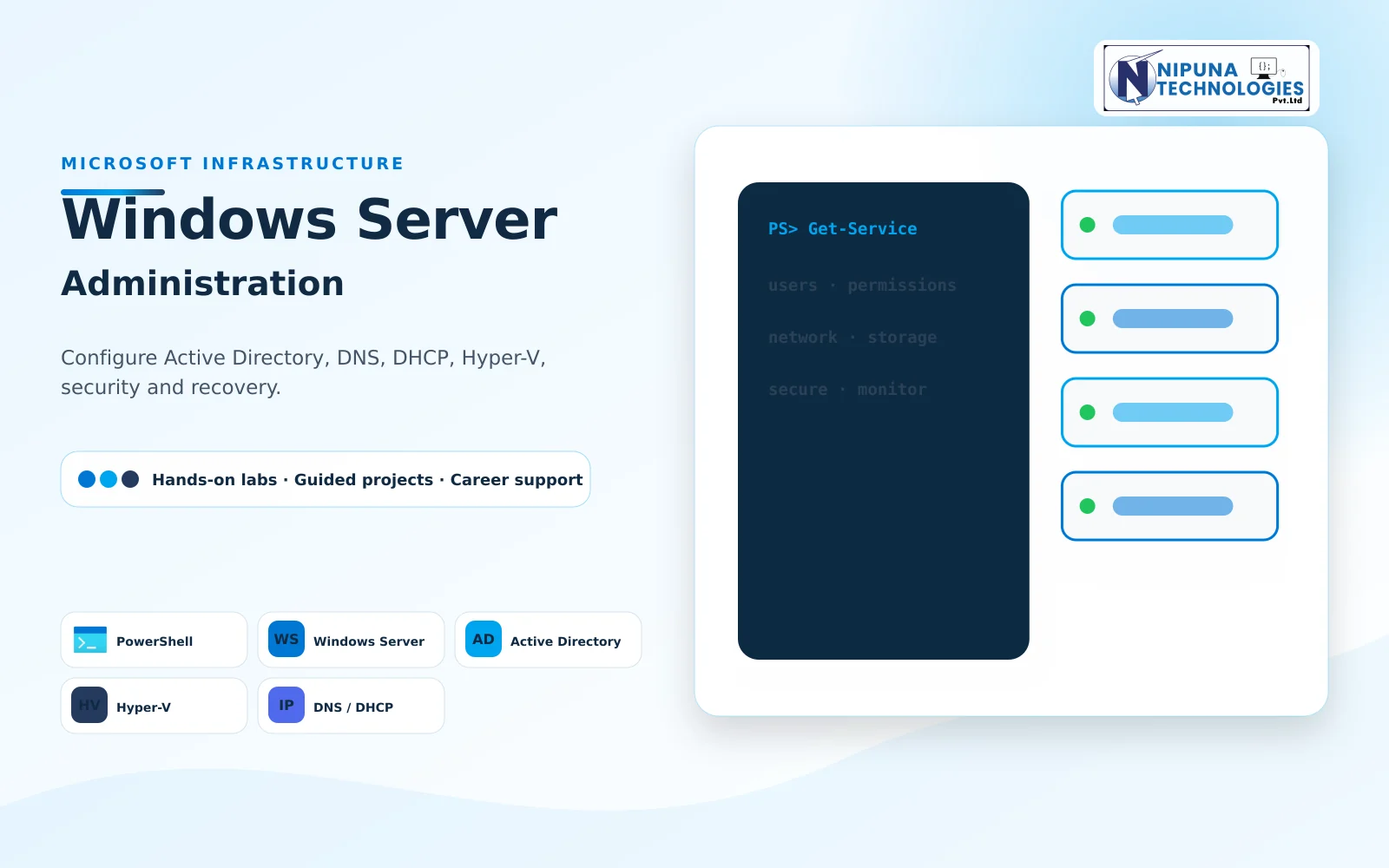1389x868 pixels.
Task: Select the DNS / DHCP chip label
Action: click(x=353, y=707)
